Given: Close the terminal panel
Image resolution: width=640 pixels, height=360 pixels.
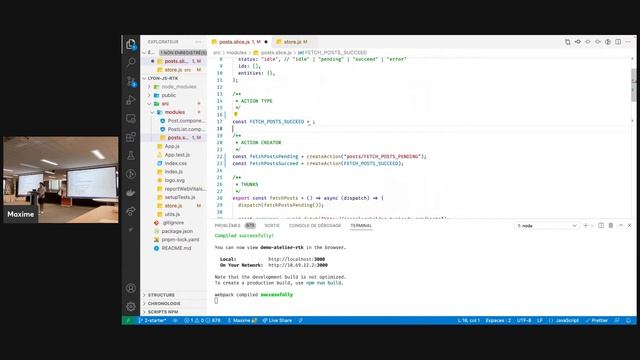Looking at the screenshot, I should [629, 225].
